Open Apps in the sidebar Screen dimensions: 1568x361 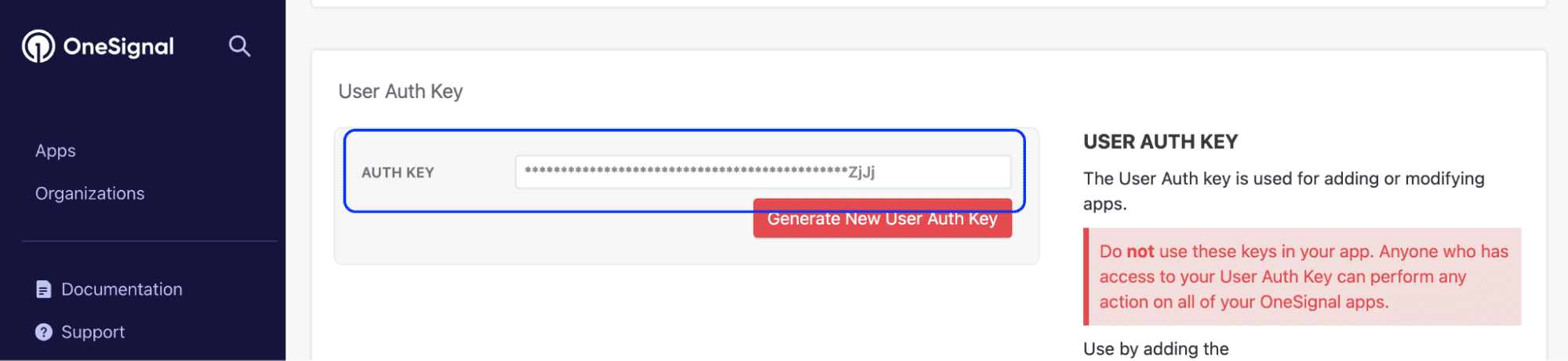56,151
